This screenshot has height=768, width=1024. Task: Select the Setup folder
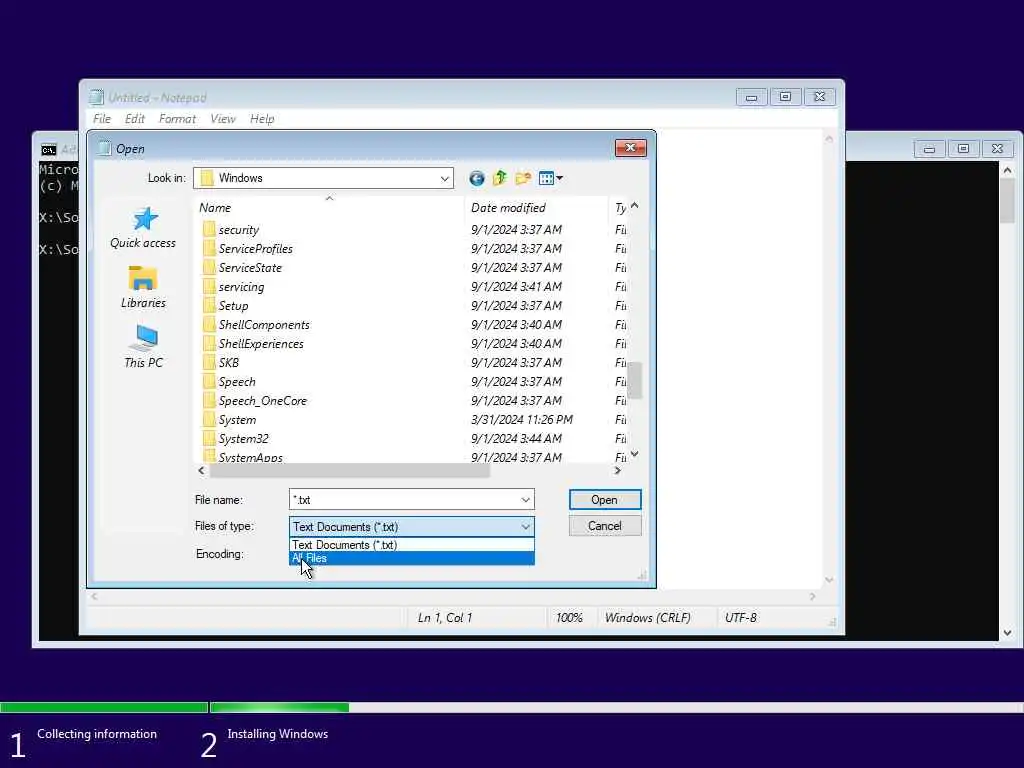point(225,306)
